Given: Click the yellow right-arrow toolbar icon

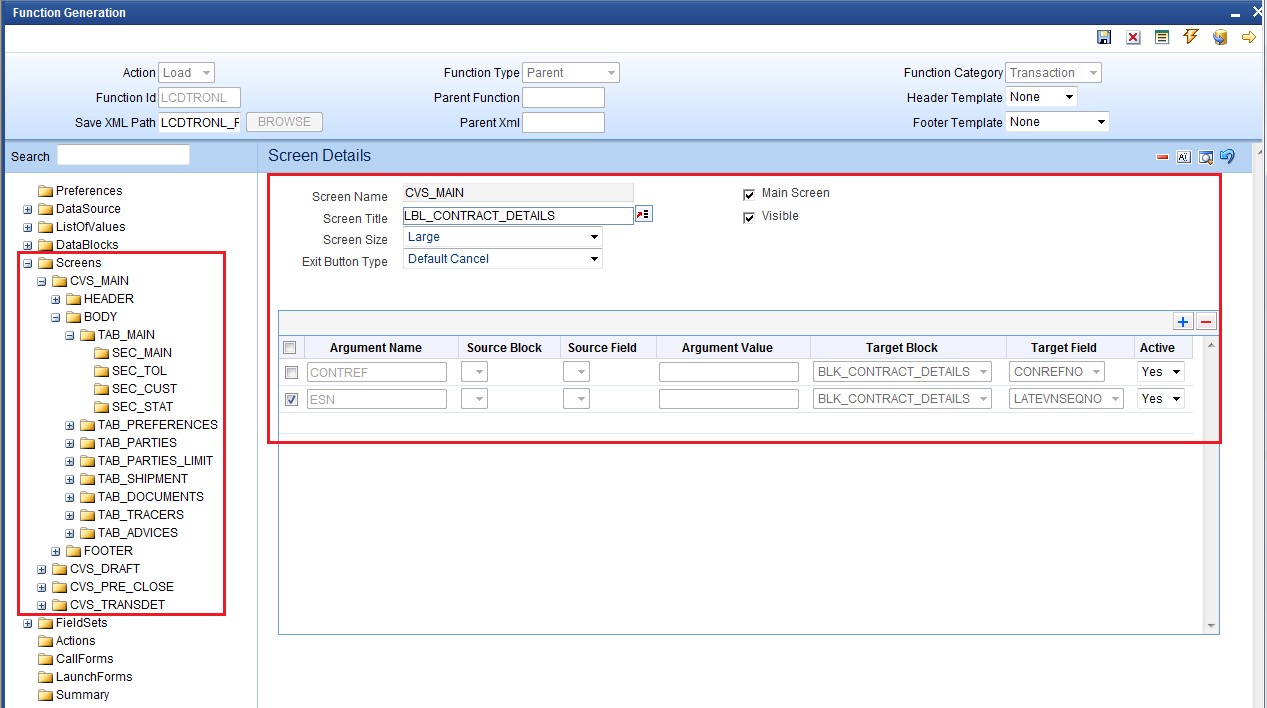Looking at the screenshot, I should click(1249, 37).
